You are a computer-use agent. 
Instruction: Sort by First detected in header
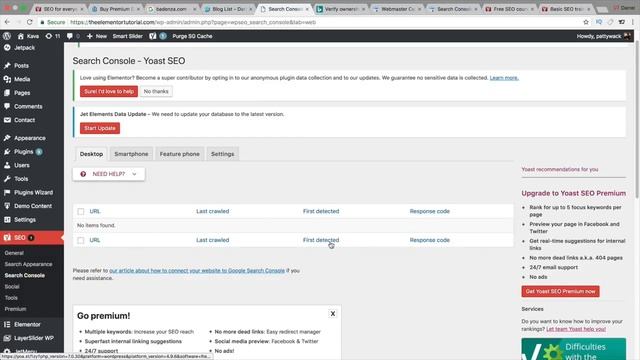321,211
